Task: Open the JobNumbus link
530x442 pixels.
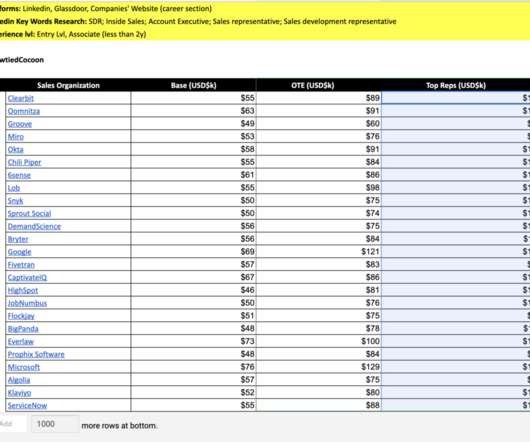Action: [27, 303]
